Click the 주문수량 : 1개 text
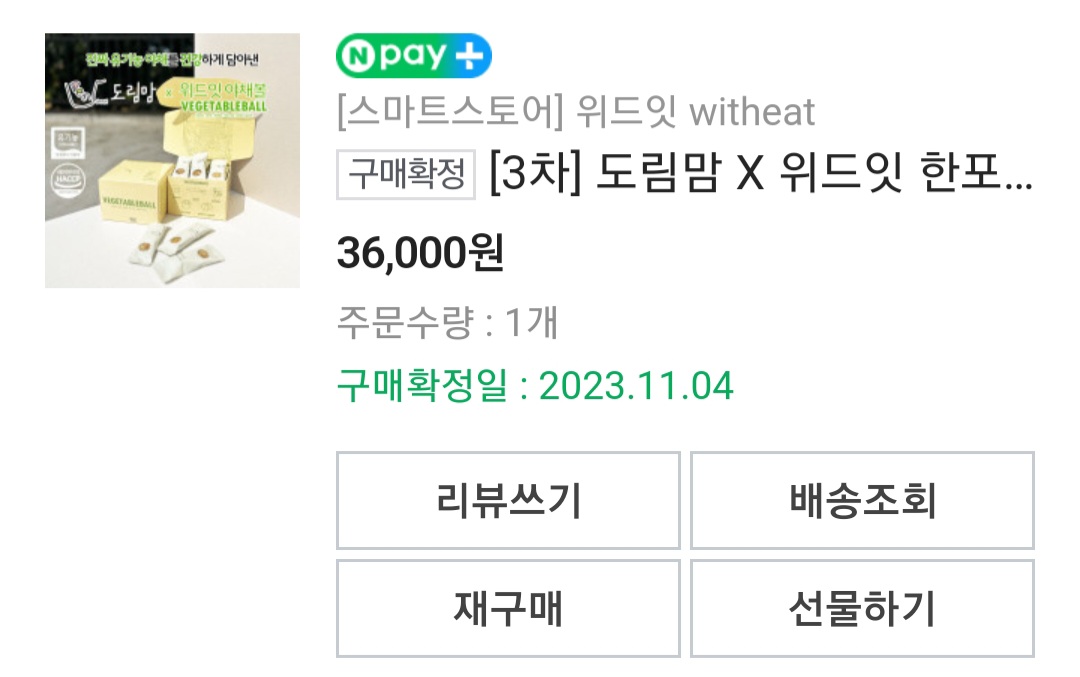 pos(447,322)
